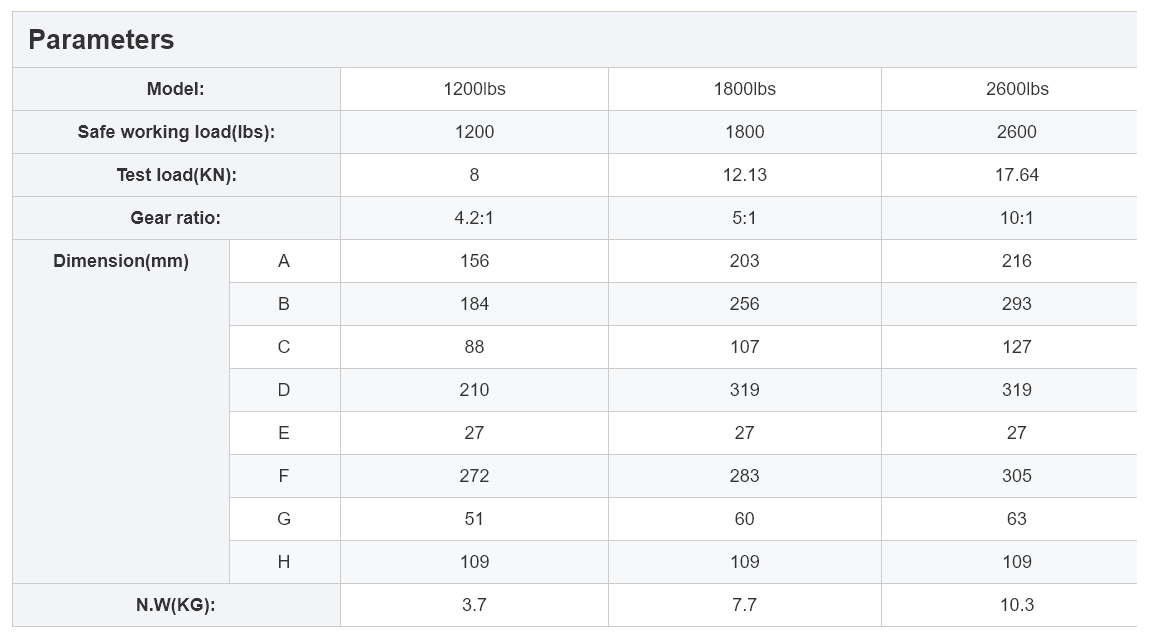Select the Dimension(mm) label cell
The width and height of the screenshot is (1161, 640).
point(121,261)
